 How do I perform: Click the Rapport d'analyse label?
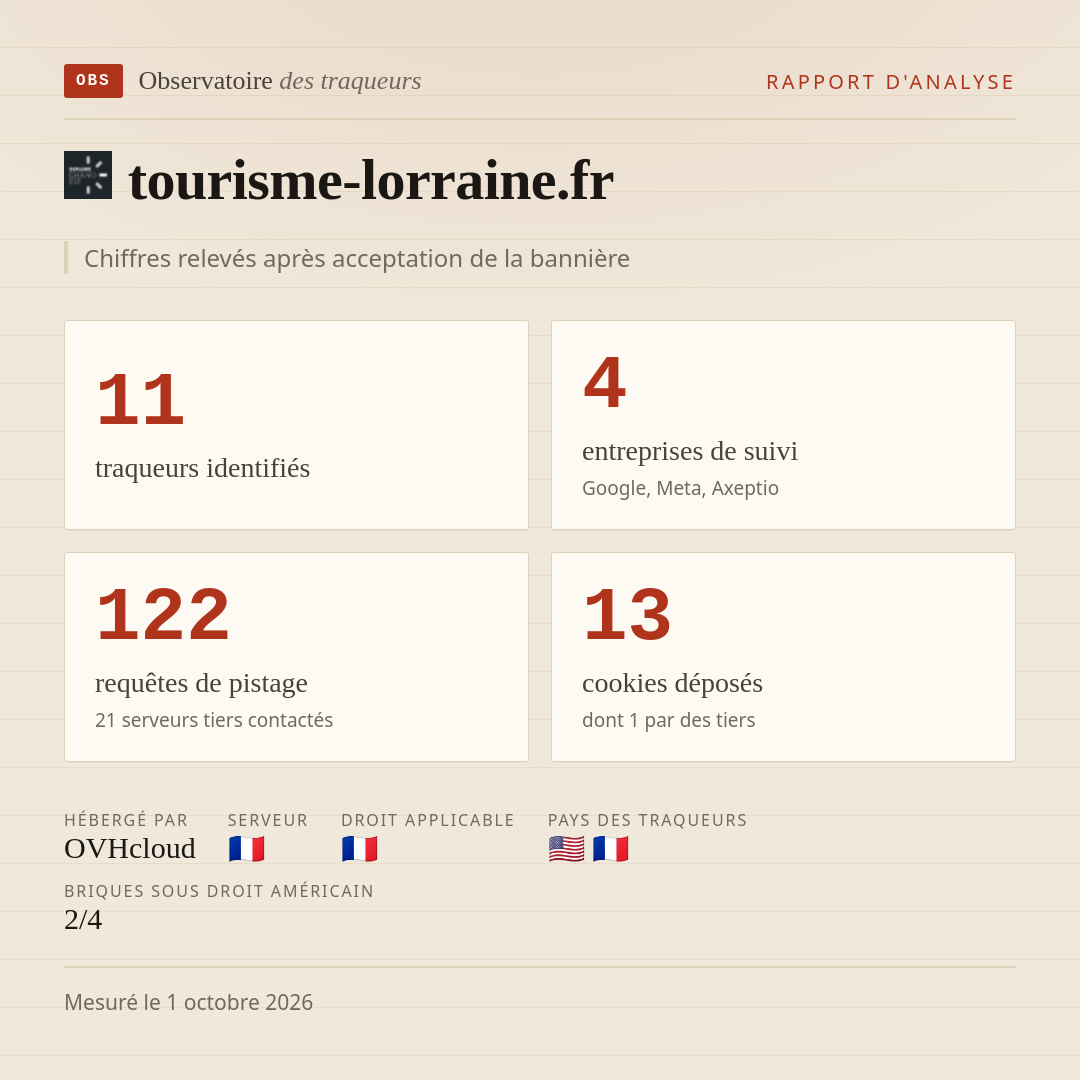[x=891, y=82]
